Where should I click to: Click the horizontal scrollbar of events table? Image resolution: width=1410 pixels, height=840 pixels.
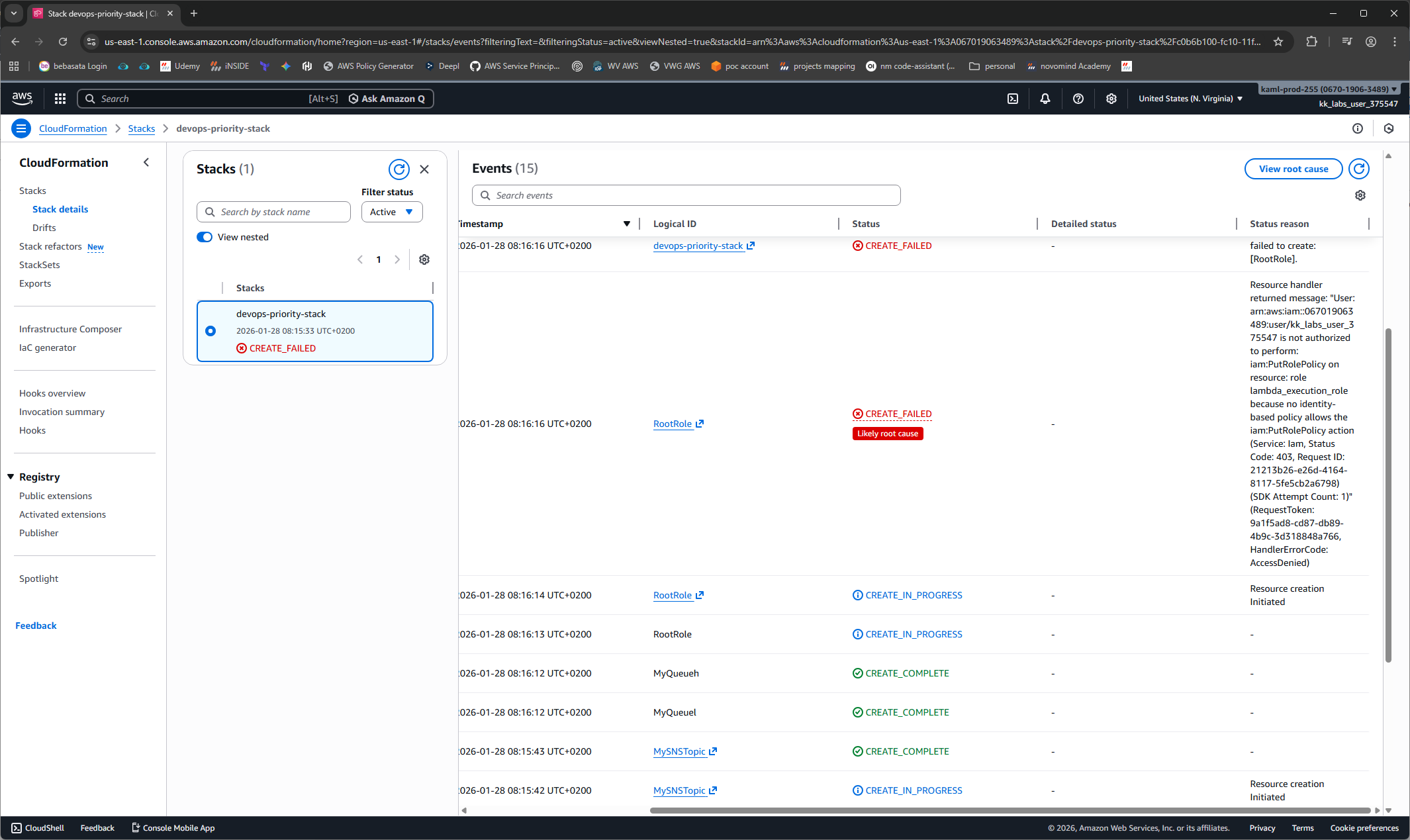tap(1010, 810)
